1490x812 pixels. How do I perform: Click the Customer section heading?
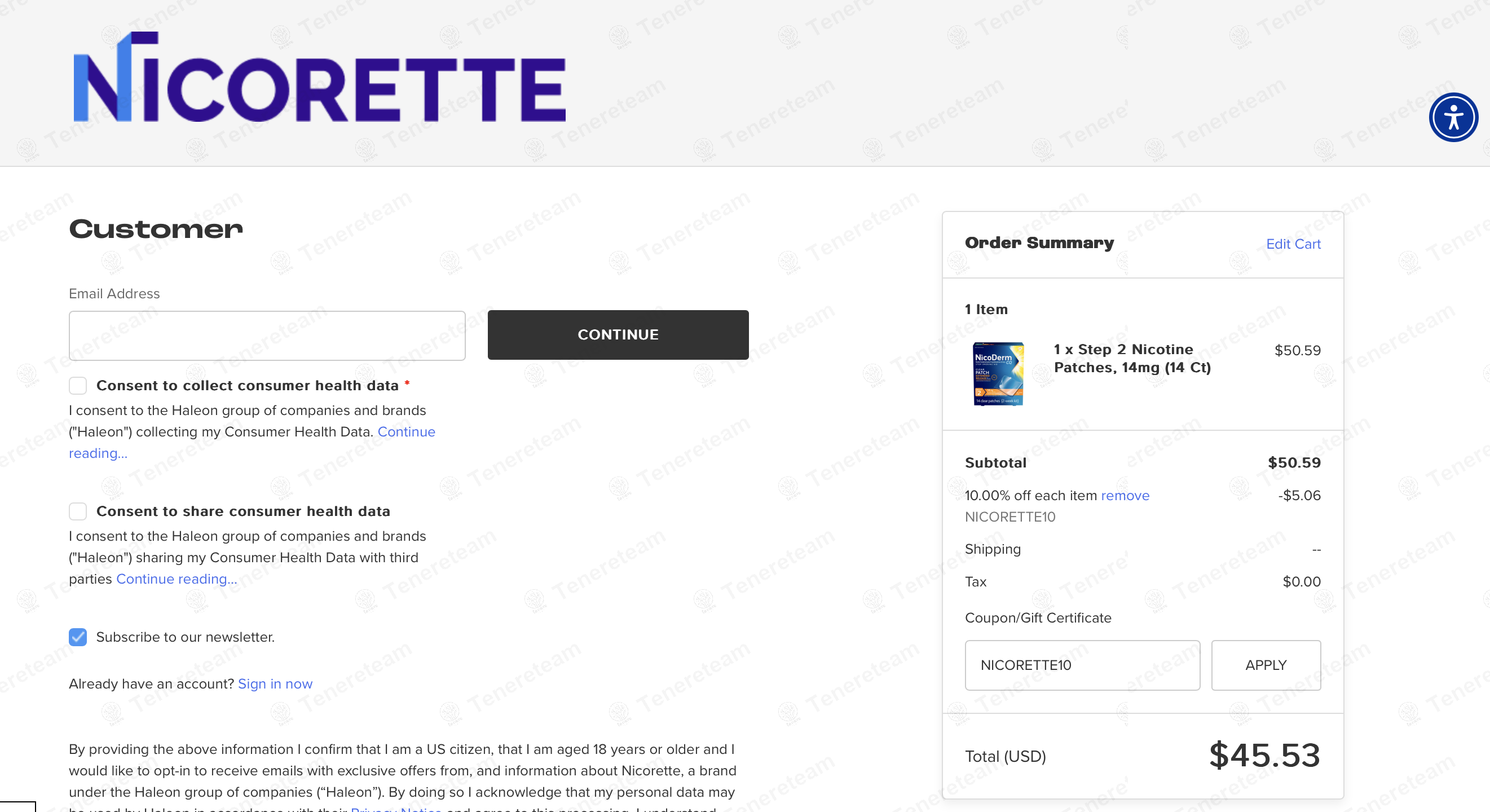pyautogui.click(x=156, y=229)
